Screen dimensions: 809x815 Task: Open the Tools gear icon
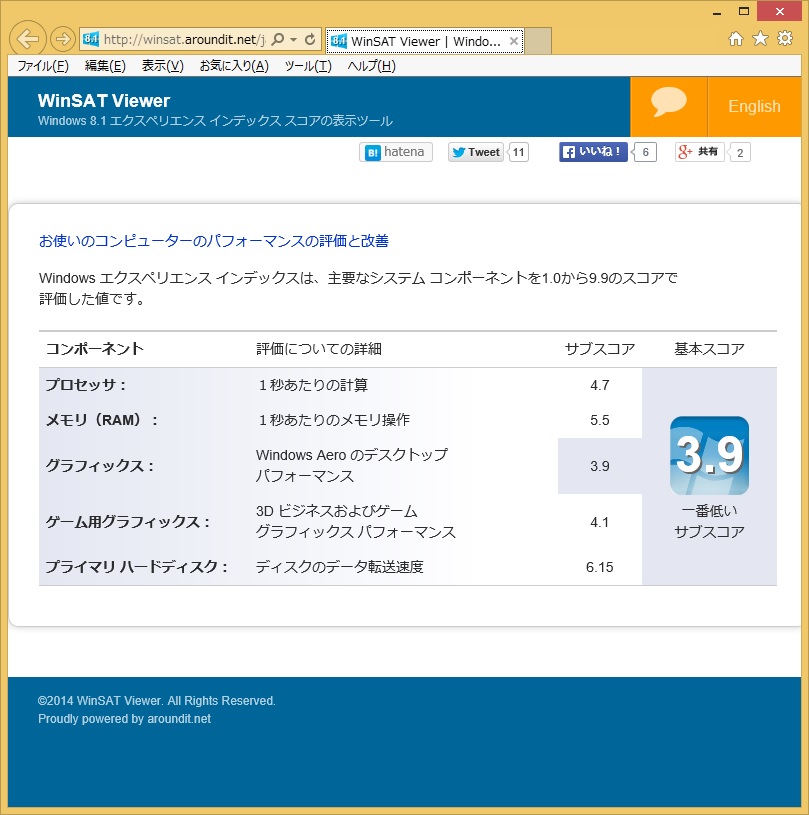(x=785, y=38)
